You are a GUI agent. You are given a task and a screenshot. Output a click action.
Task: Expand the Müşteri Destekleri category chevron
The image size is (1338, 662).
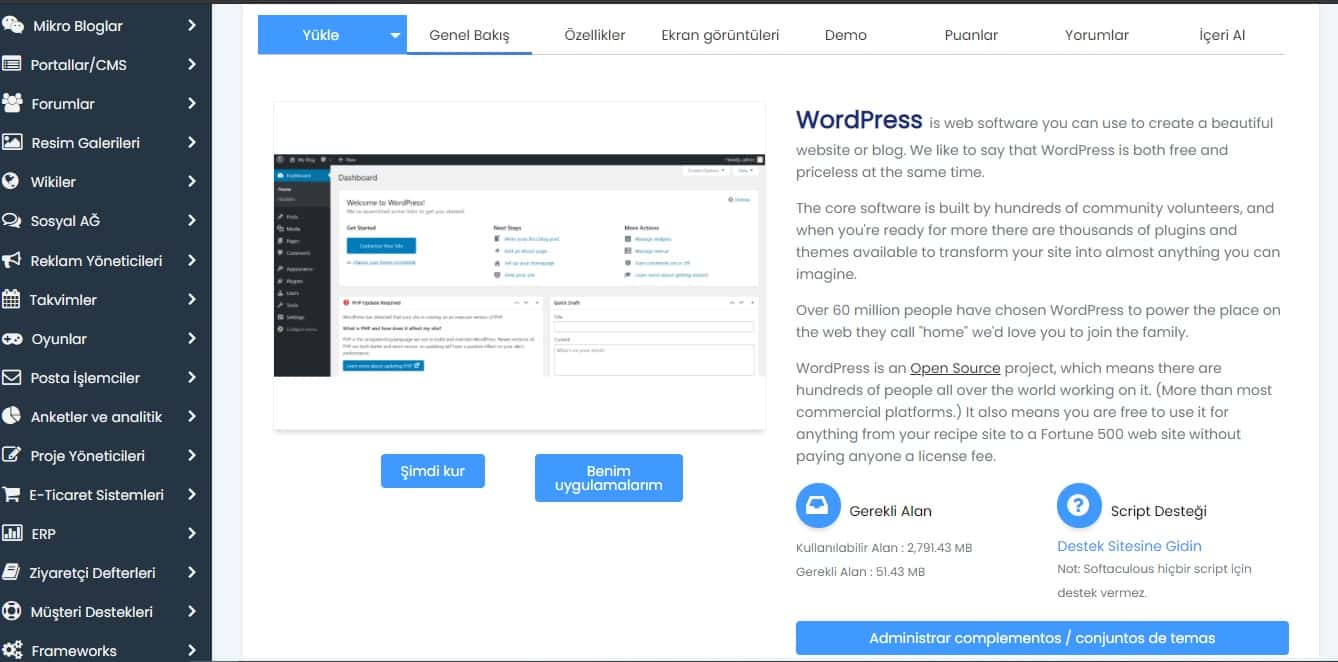tap(192, 612)
